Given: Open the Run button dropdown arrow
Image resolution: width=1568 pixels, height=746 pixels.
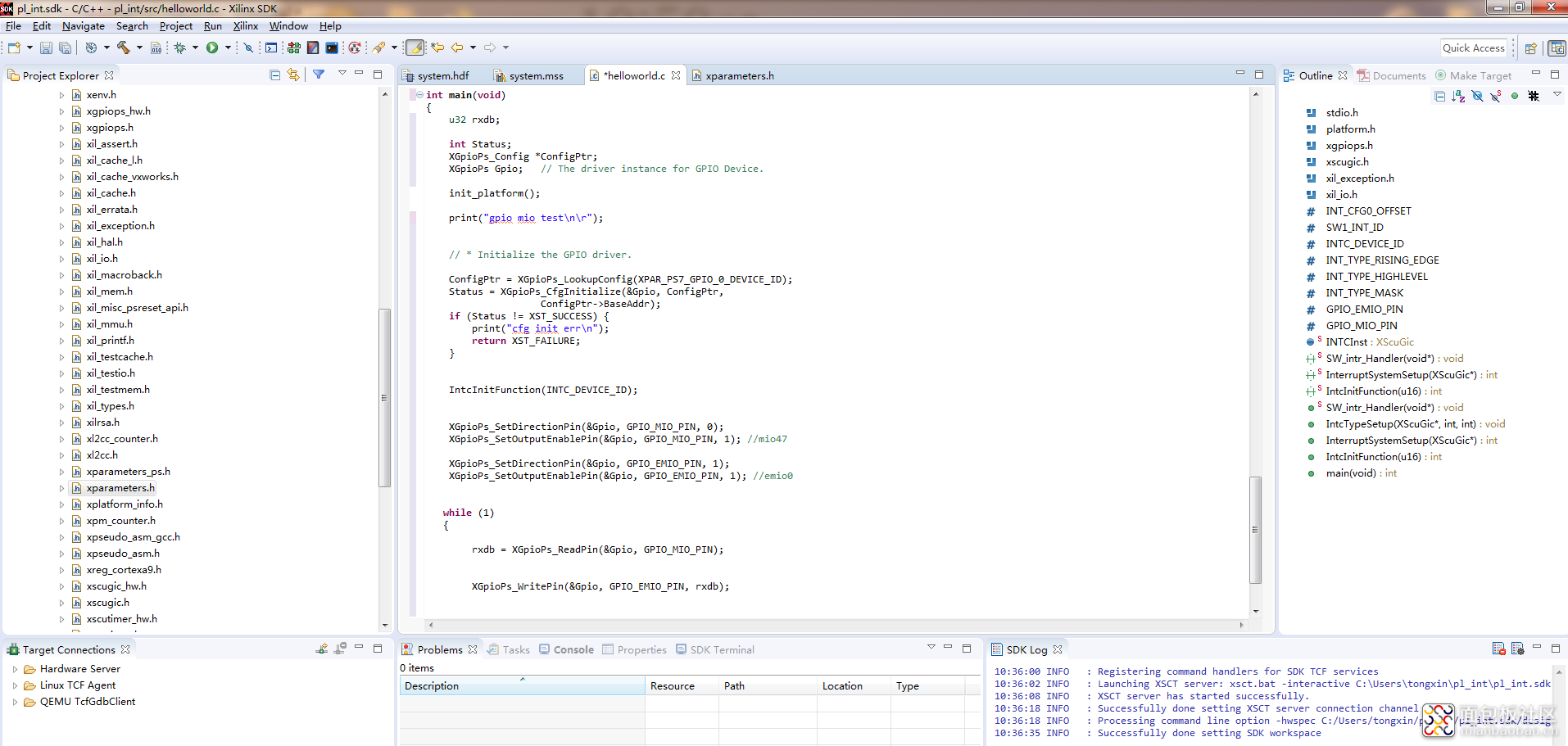Looking at the screenshot, I should point(228,48).
